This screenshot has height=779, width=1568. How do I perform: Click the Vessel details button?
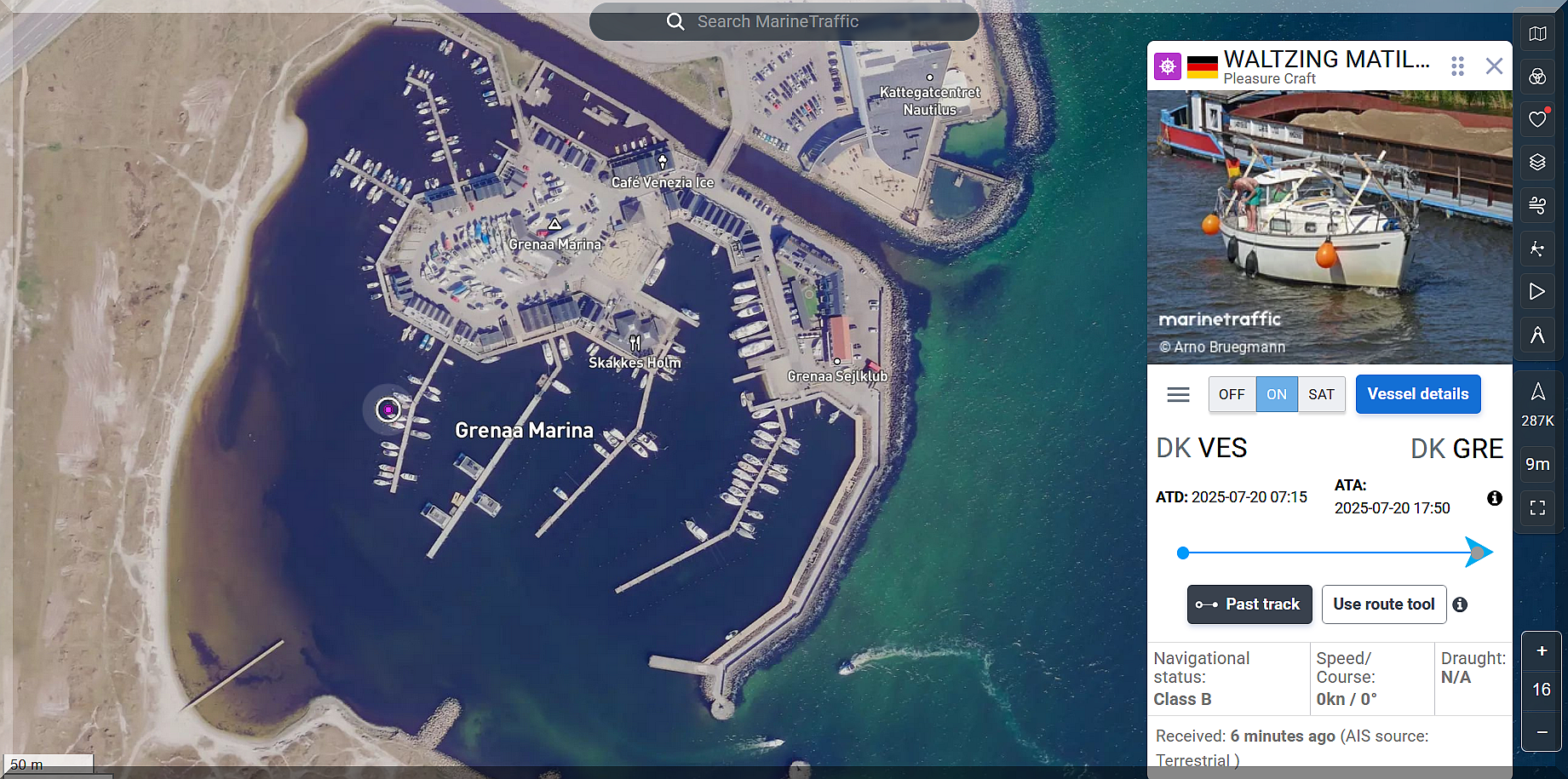(x=1417, y=394)
